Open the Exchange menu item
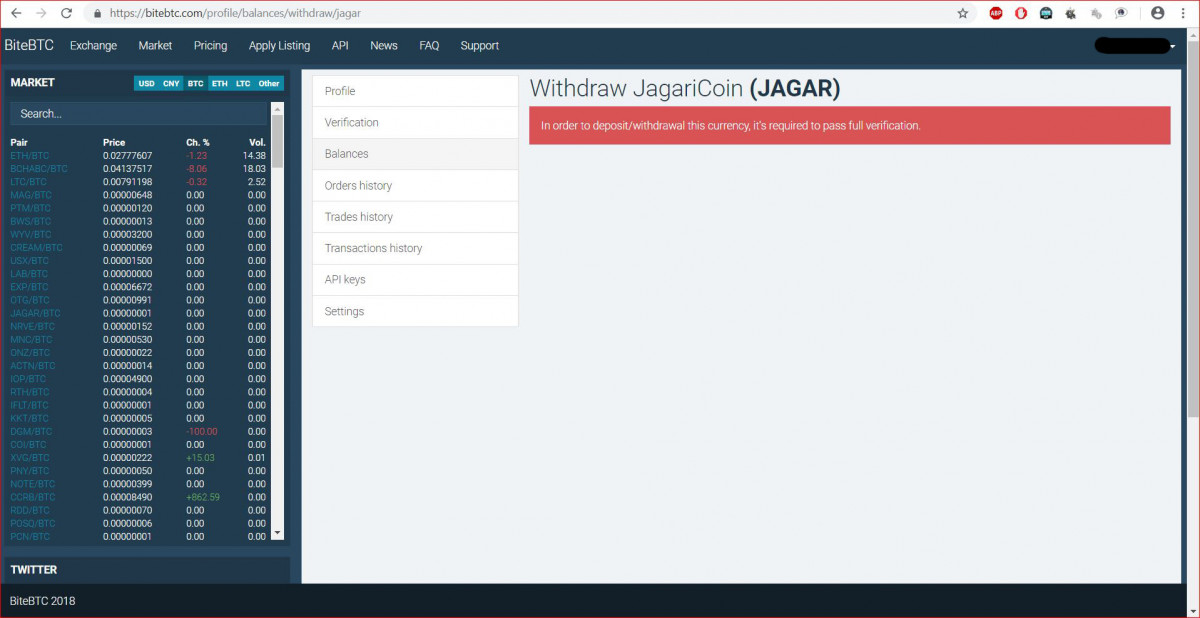The width and height of the screenshot is (1200, 618). [93, 46]
